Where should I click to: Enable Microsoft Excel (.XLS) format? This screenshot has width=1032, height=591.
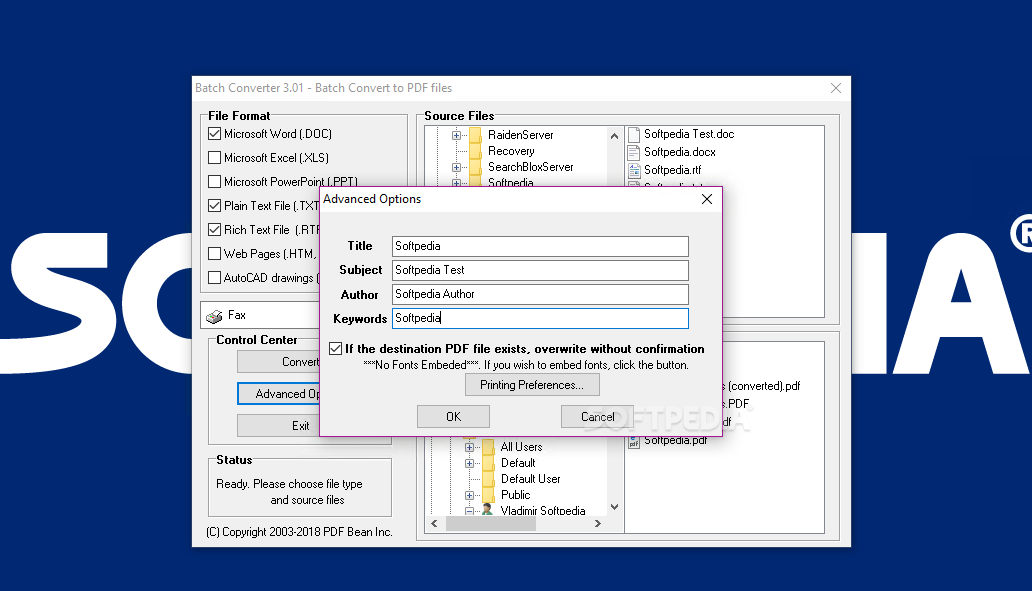click(x=214, y=158)
